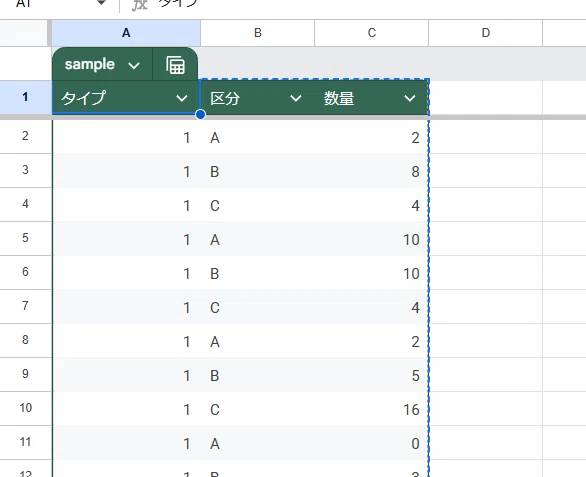
Task: Click cell with value 5 in row 9
Action: [371, 375]
